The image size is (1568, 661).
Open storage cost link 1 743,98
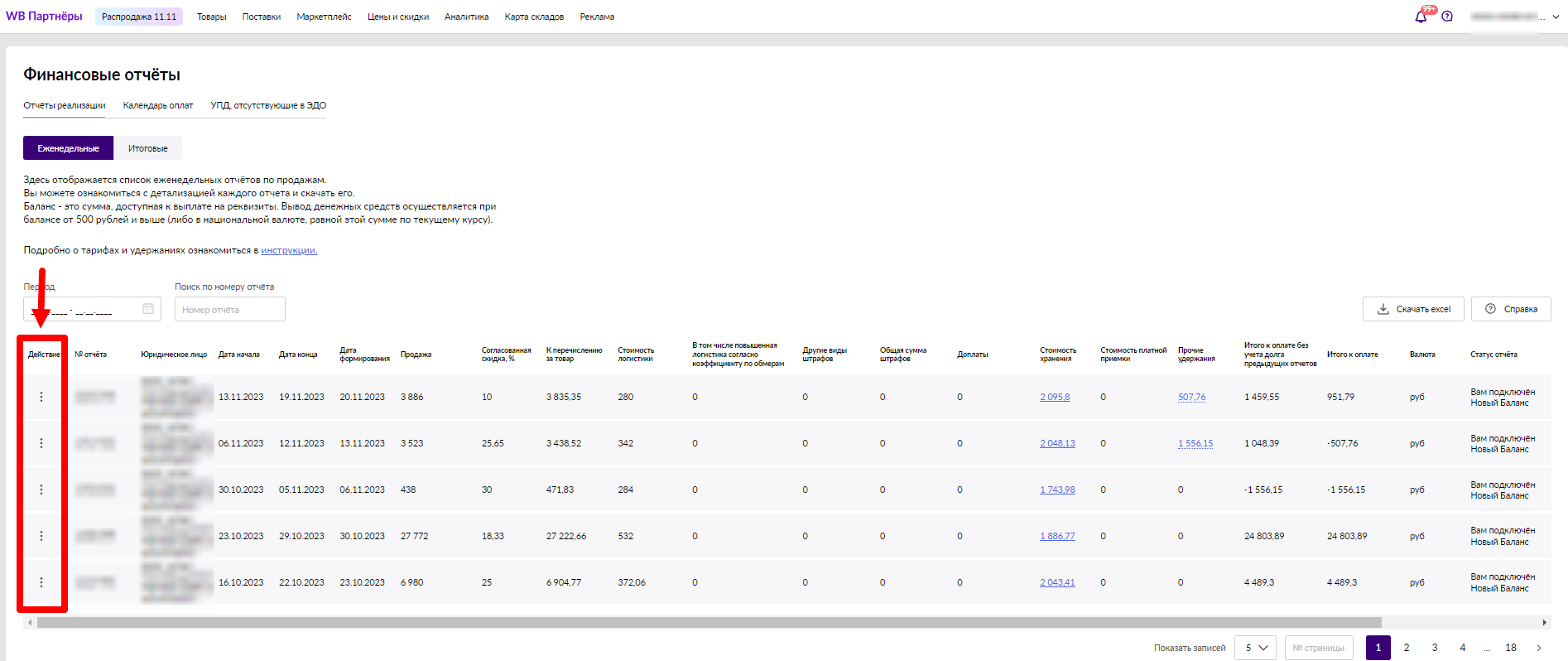[1057, 490]
